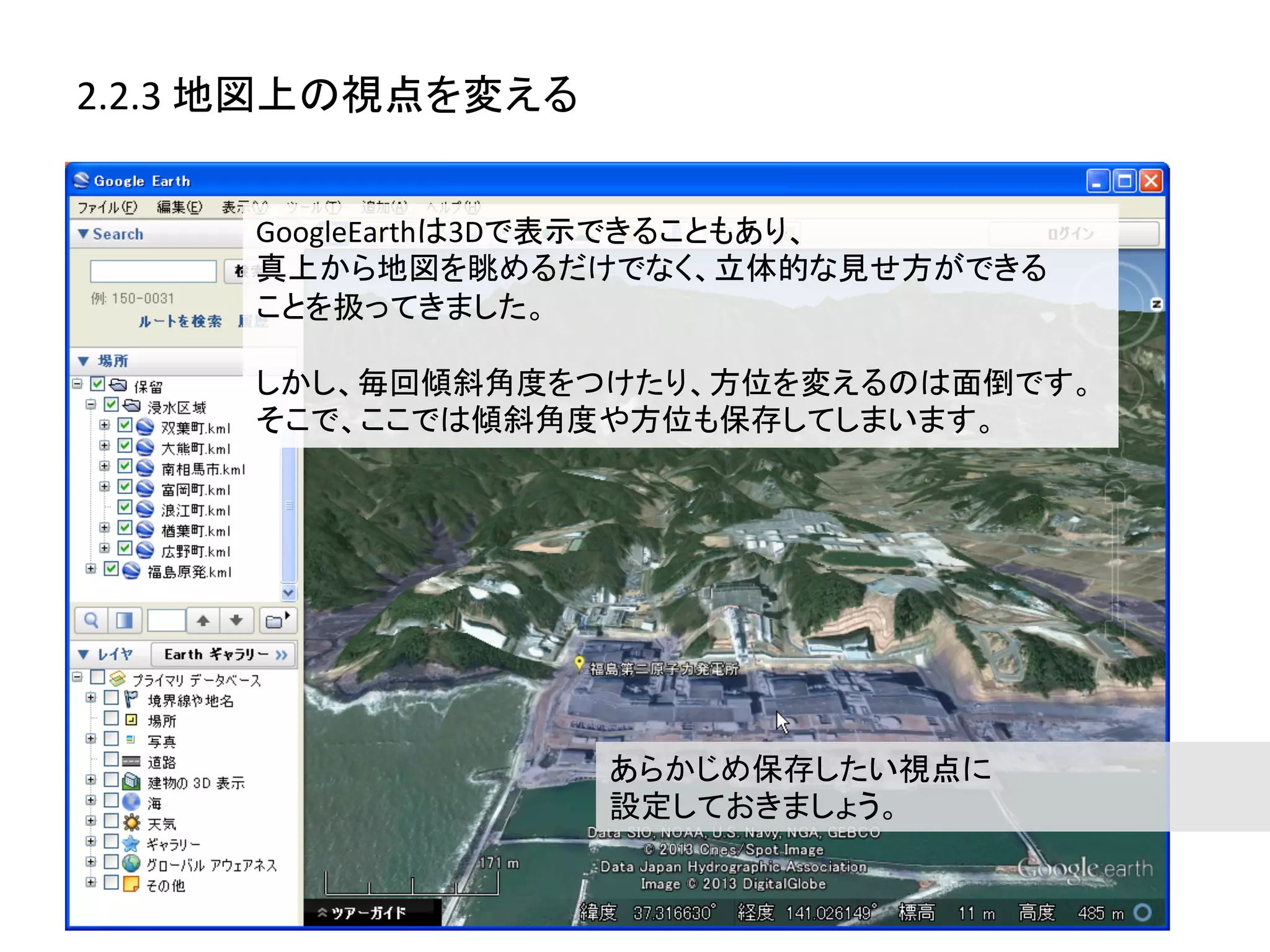Click the add folder icon button
Viewport: 1270px width, 952px height.
(x=277, y=620)
